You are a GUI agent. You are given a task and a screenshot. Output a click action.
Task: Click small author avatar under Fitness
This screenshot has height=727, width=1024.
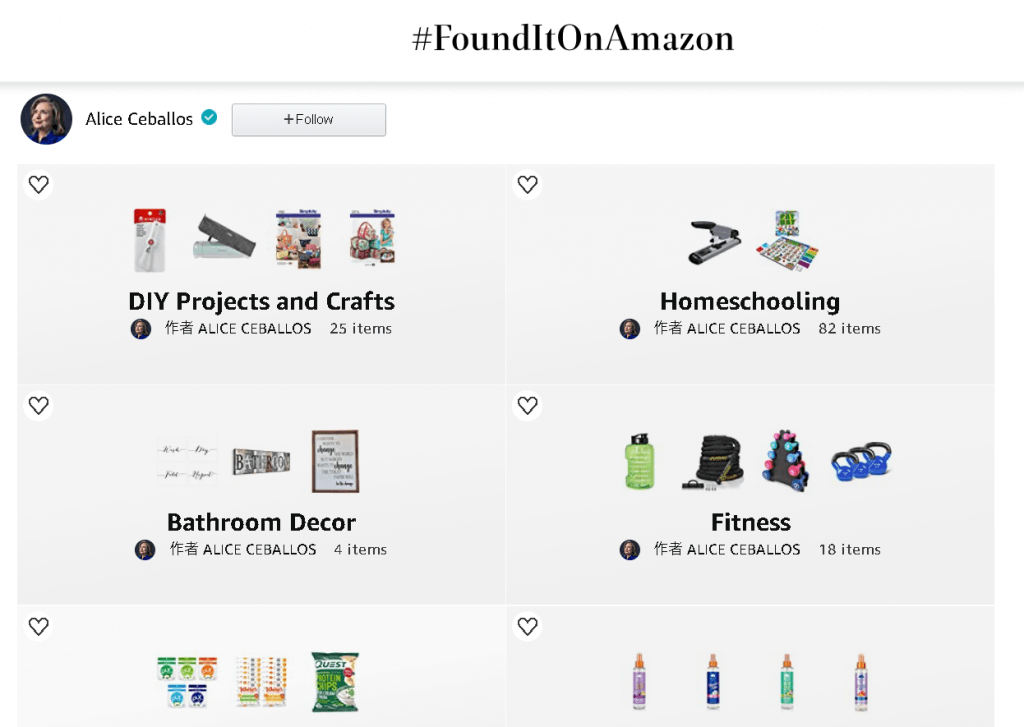(x=629, y=549)
